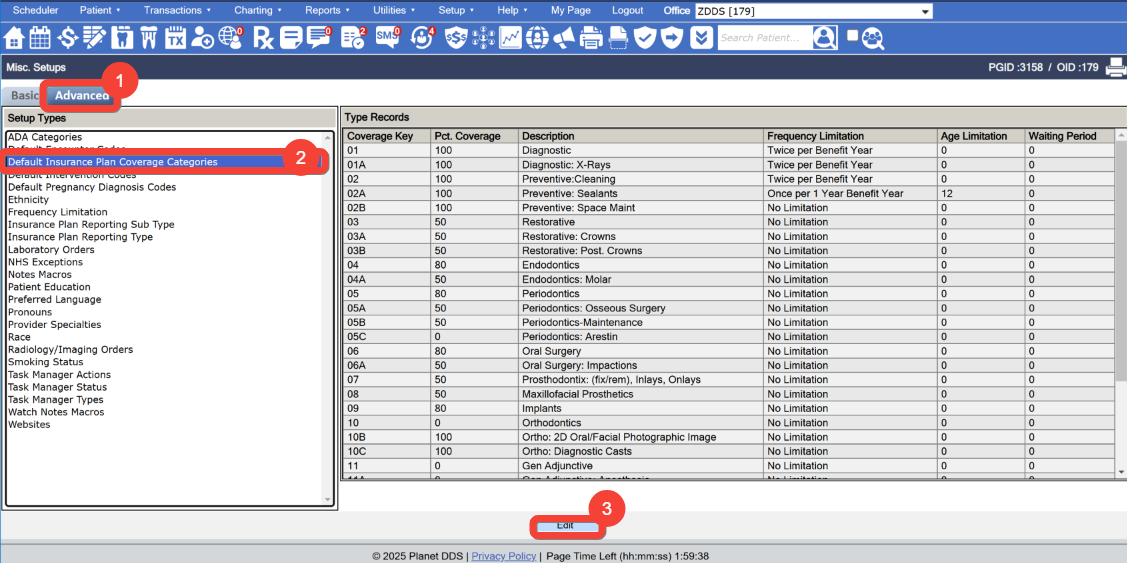Open the globe patient portal icon
Viewport: 1127px width, 563px height.
point(231,37)
